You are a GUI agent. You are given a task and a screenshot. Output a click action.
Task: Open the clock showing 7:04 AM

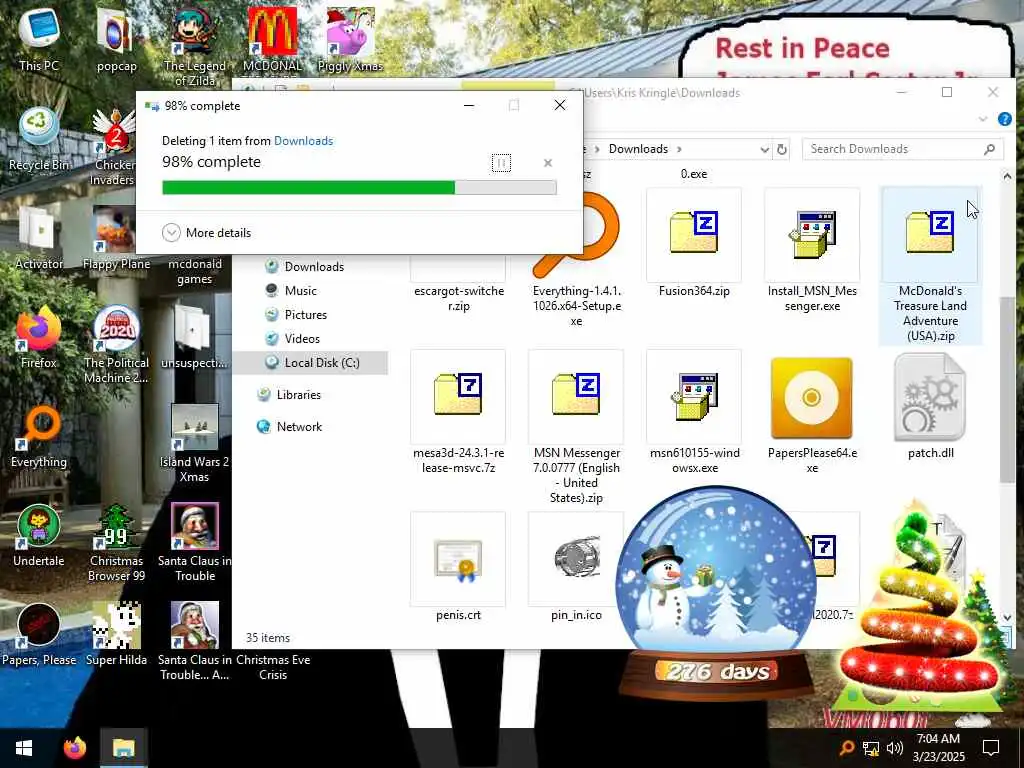click(x=938, y=748)
